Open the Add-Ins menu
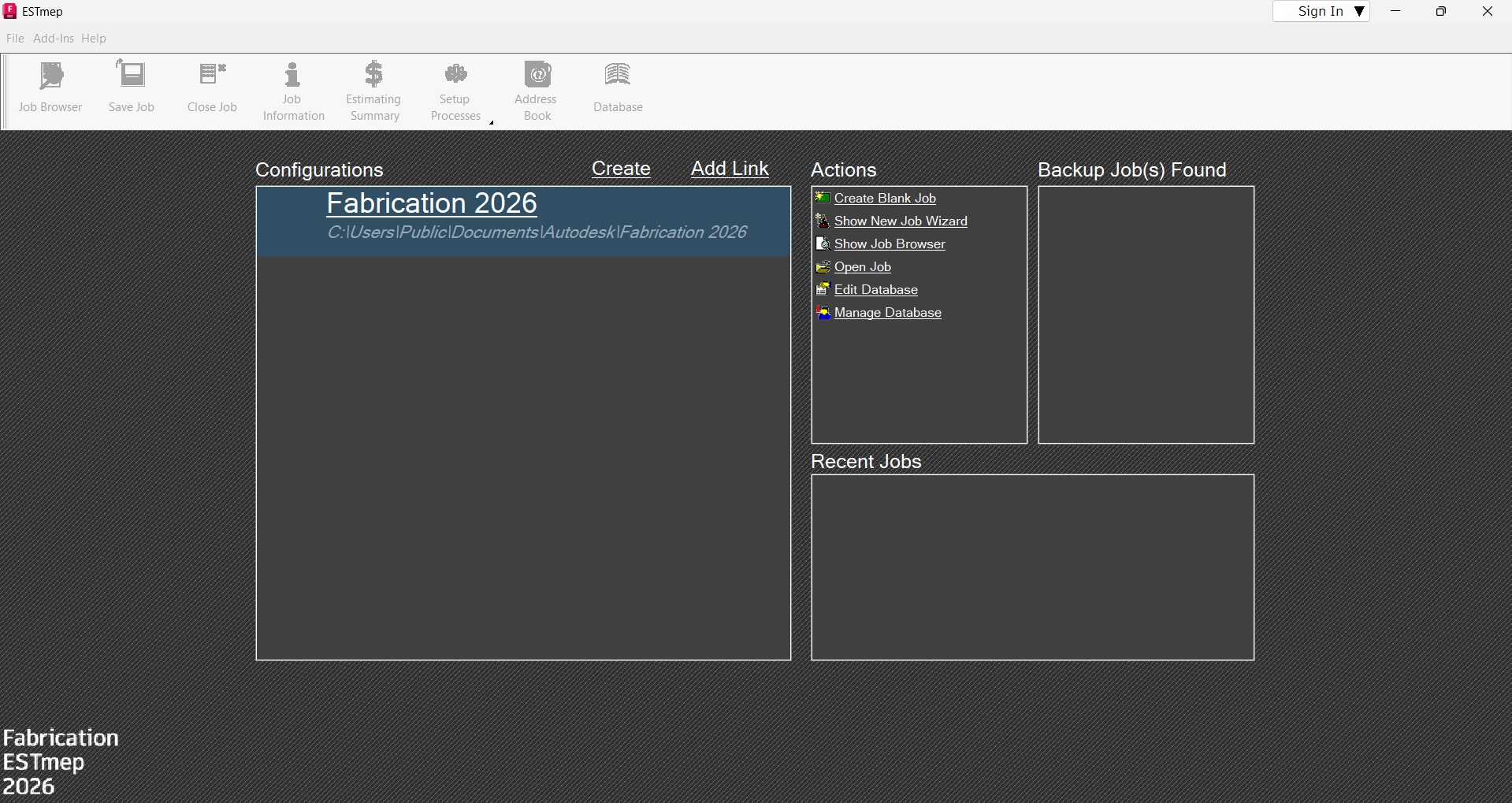The height and width of the screenshot is (803, 1512). coord(54,39)
